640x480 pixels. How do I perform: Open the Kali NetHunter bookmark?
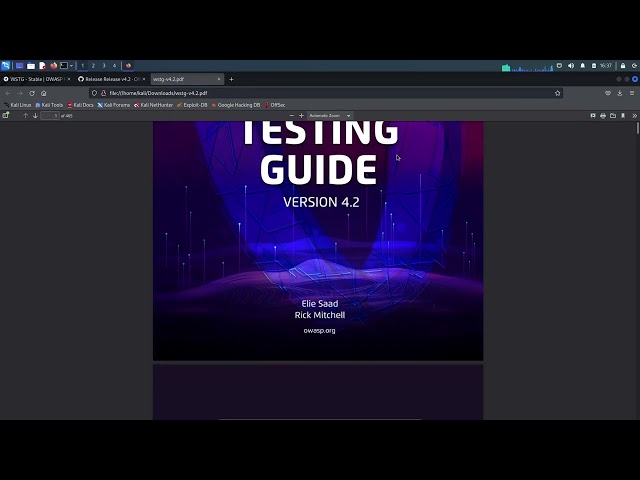(x=153, y=105)
